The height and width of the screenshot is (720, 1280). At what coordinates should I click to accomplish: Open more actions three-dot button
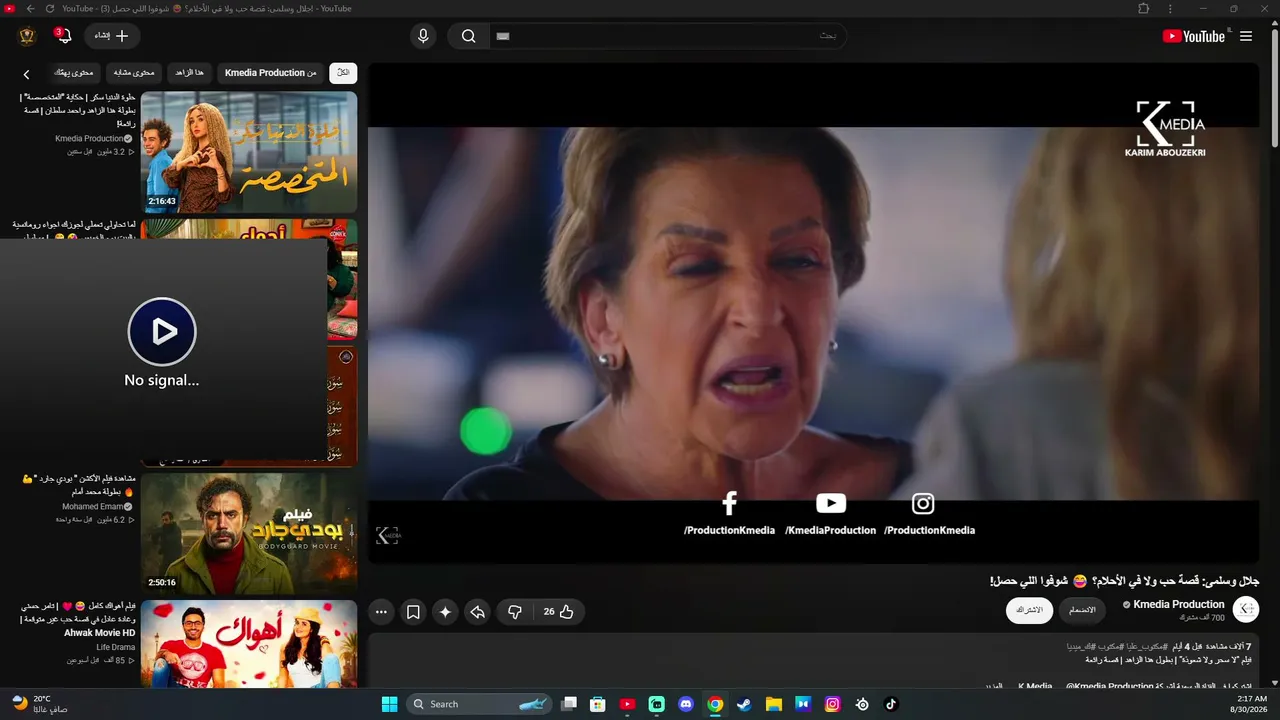(x=381, y=612)
